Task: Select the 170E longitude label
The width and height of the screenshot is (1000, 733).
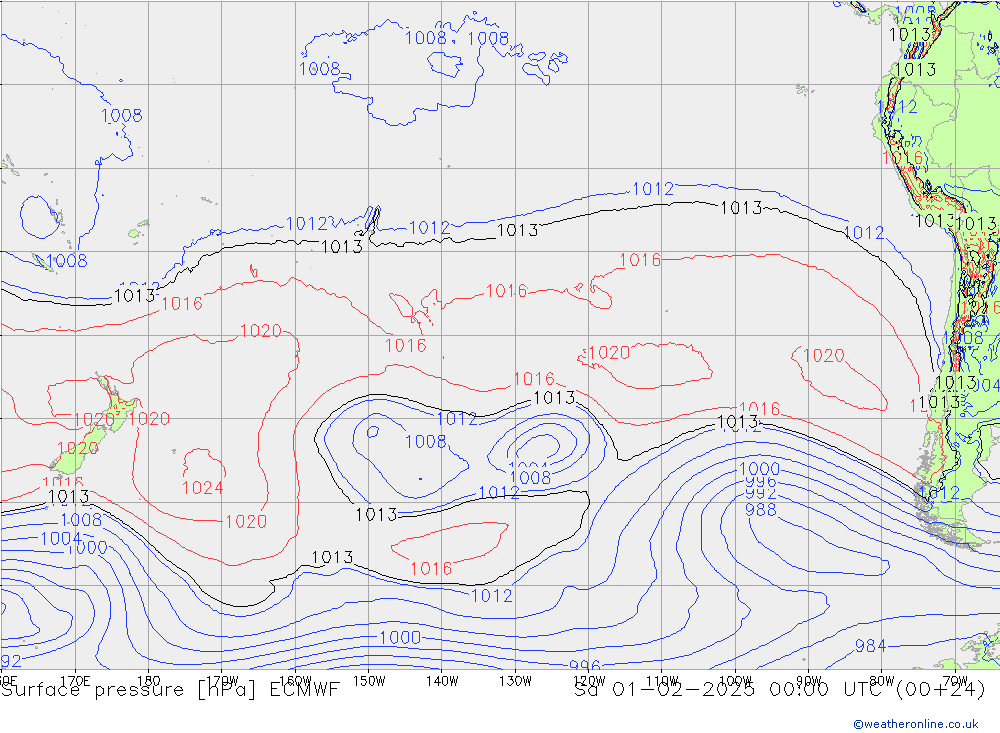Action: pos(76,681)
